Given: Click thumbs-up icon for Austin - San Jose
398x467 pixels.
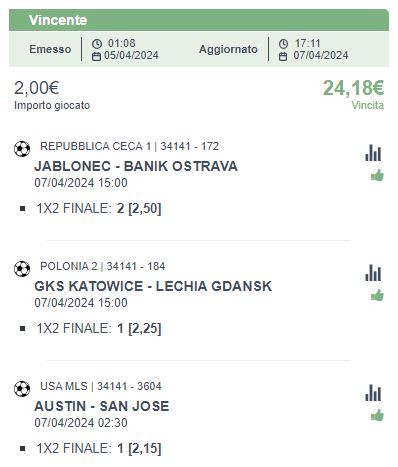Looking at the screenshot, I should (377, 415).
